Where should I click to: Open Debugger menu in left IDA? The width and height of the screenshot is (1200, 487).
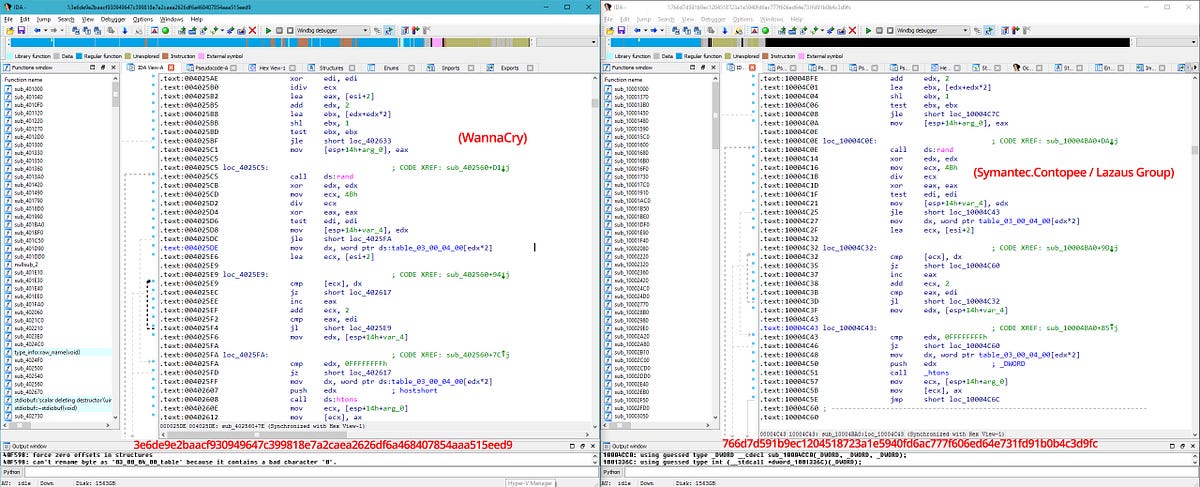[113, 19]
